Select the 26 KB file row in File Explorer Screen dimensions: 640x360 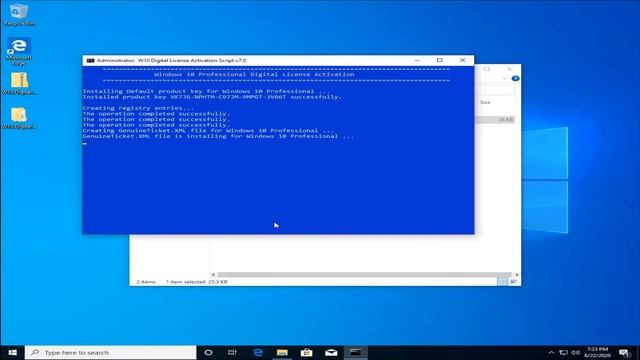pyautogui.click(x=495, y=120)
